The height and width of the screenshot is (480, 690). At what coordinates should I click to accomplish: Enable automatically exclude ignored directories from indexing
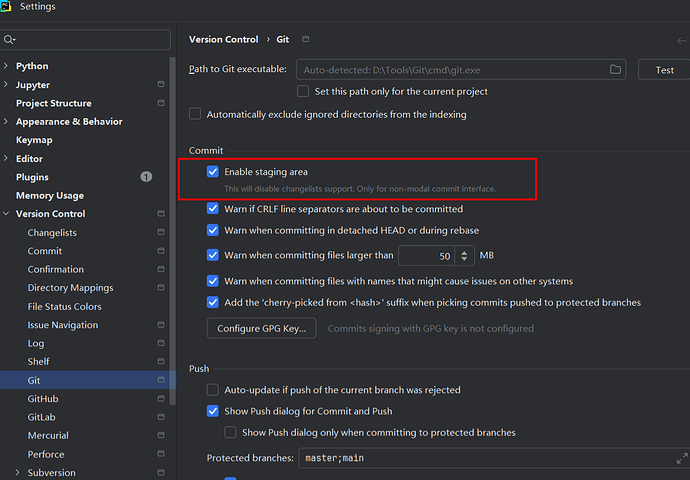195,114
